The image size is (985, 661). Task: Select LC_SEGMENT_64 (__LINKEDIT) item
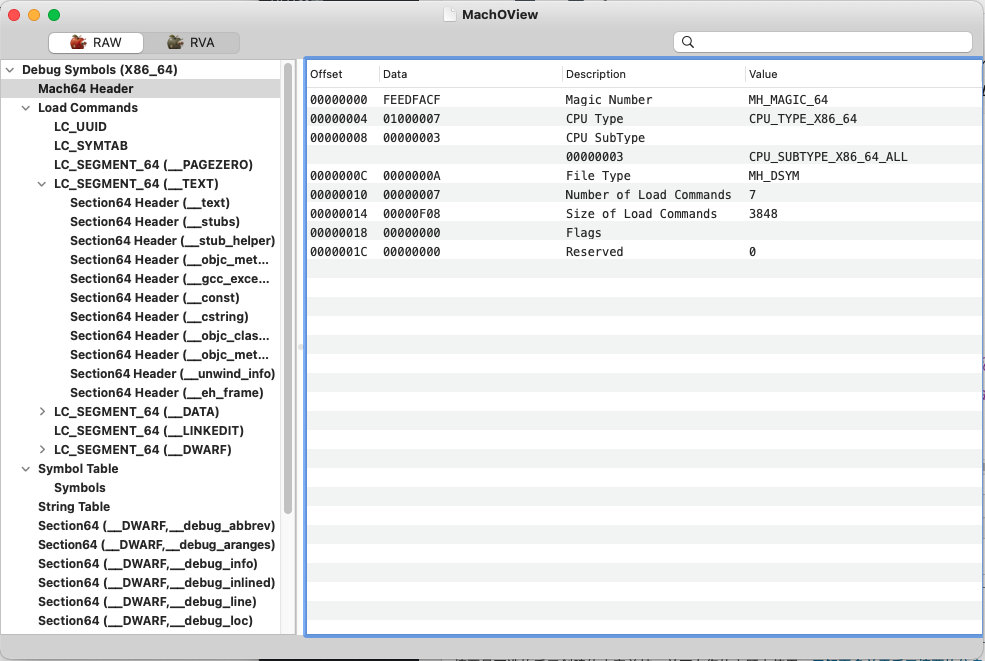149,431
